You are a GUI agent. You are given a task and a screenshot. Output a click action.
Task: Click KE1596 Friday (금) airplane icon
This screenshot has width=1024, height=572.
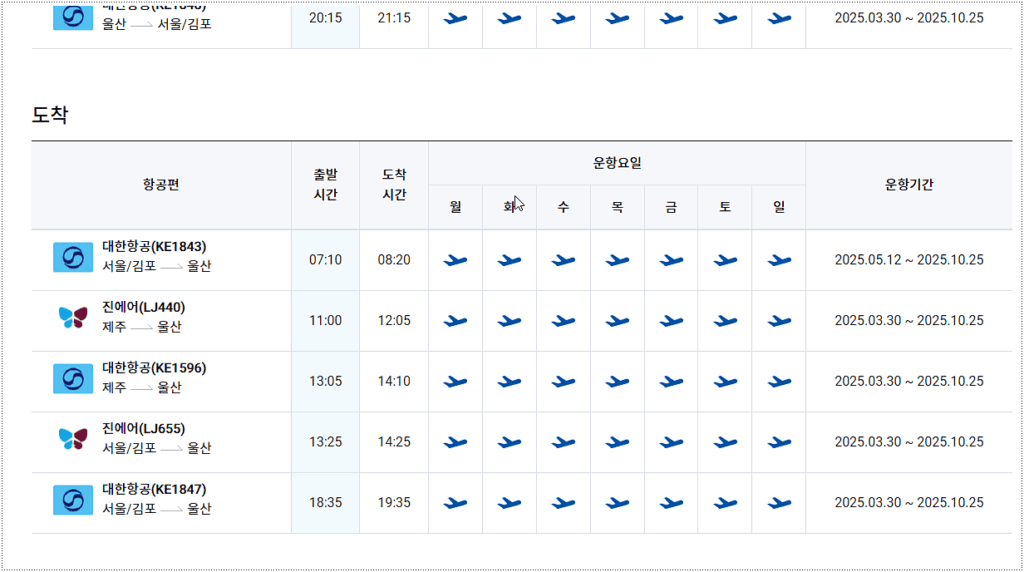coord(671,382)
